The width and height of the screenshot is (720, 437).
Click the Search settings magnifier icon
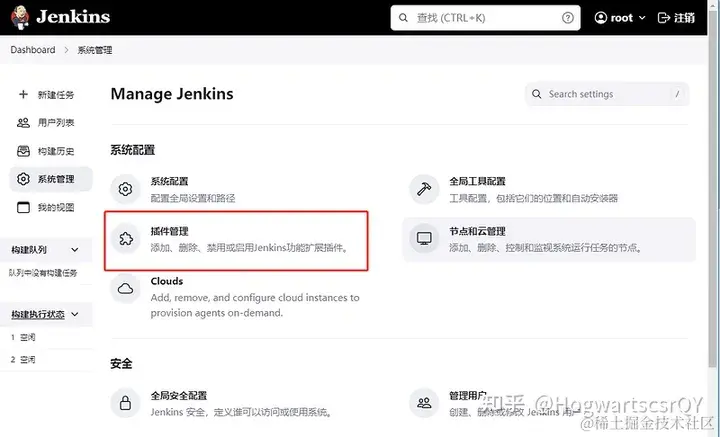tap(536, 94)
